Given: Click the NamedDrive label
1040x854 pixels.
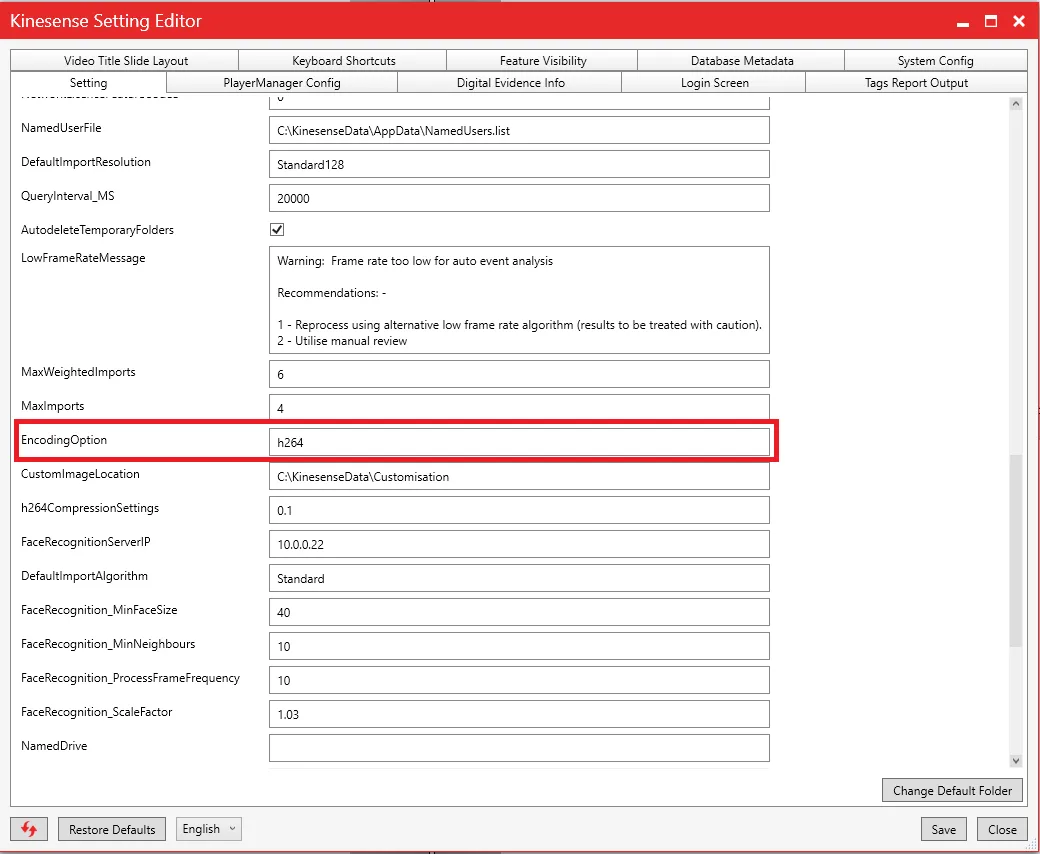Looking at the screenshot, I should point(54,745).
